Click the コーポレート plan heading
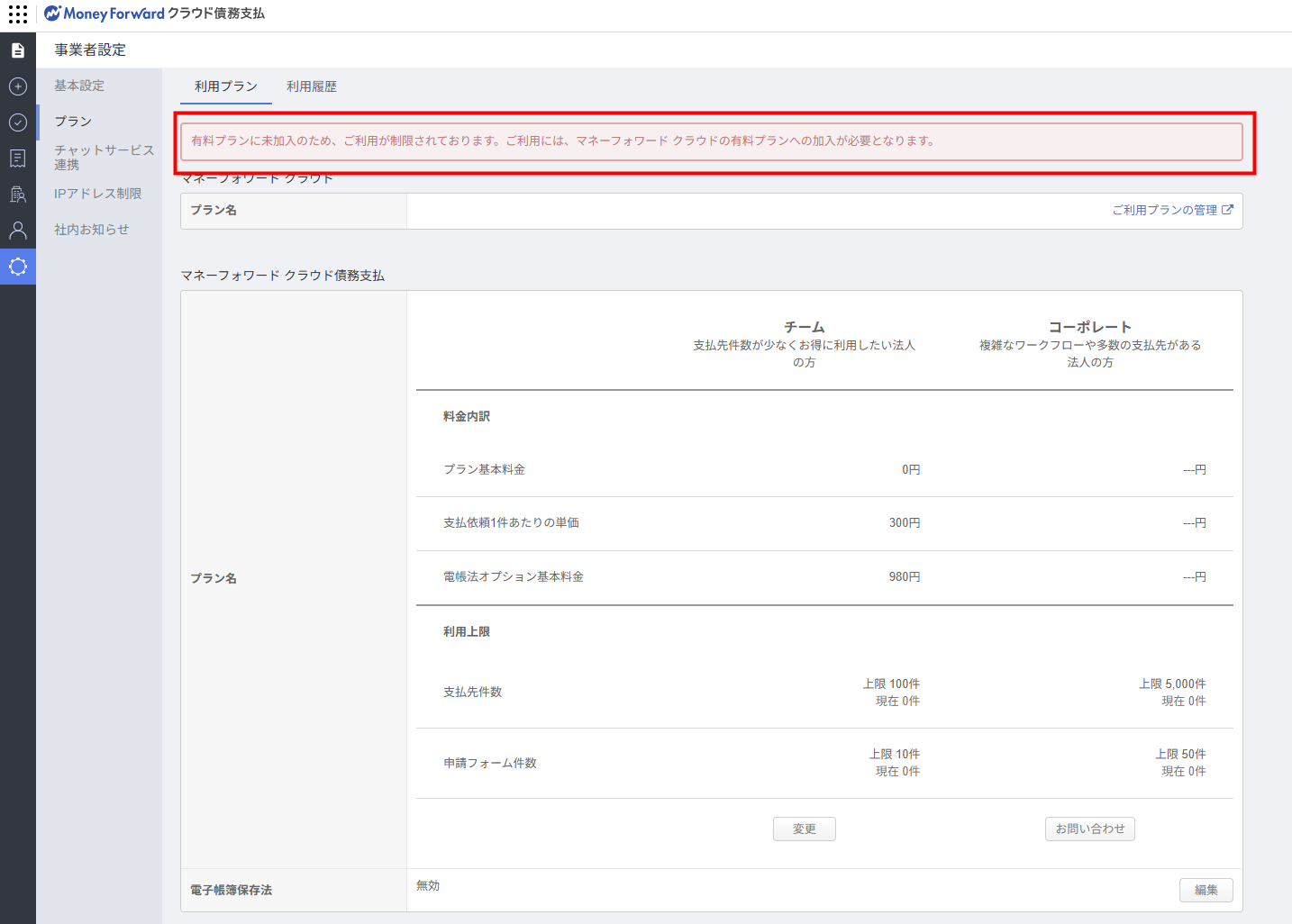 click(1090, 327)
